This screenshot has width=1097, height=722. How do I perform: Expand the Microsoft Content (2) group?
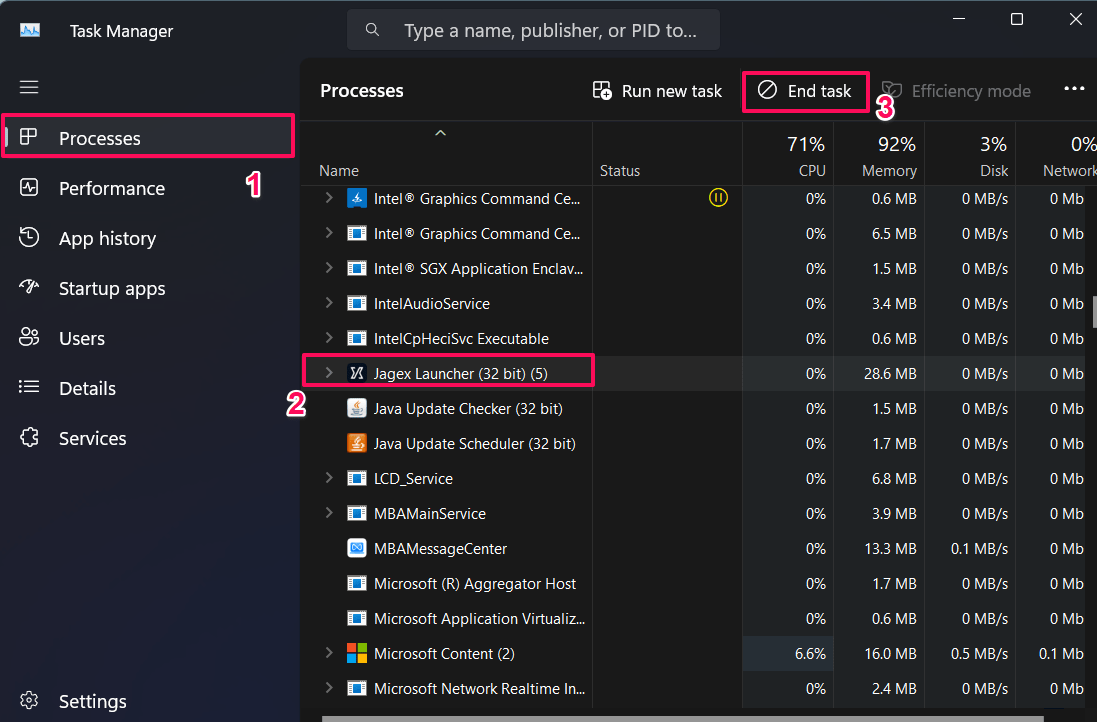point(329,653)
